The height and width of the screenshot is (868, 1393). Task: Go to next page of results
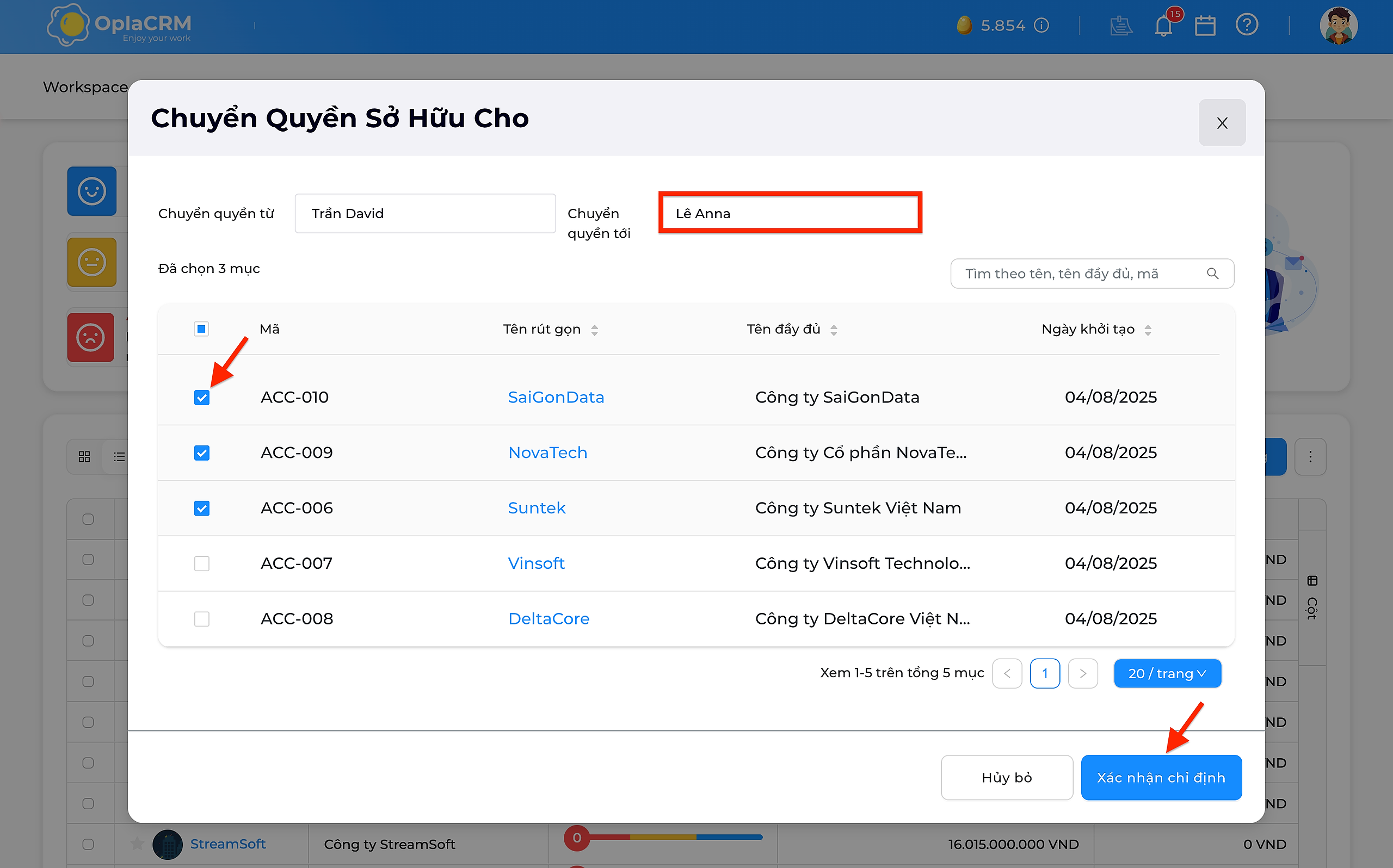(1083, 673)
